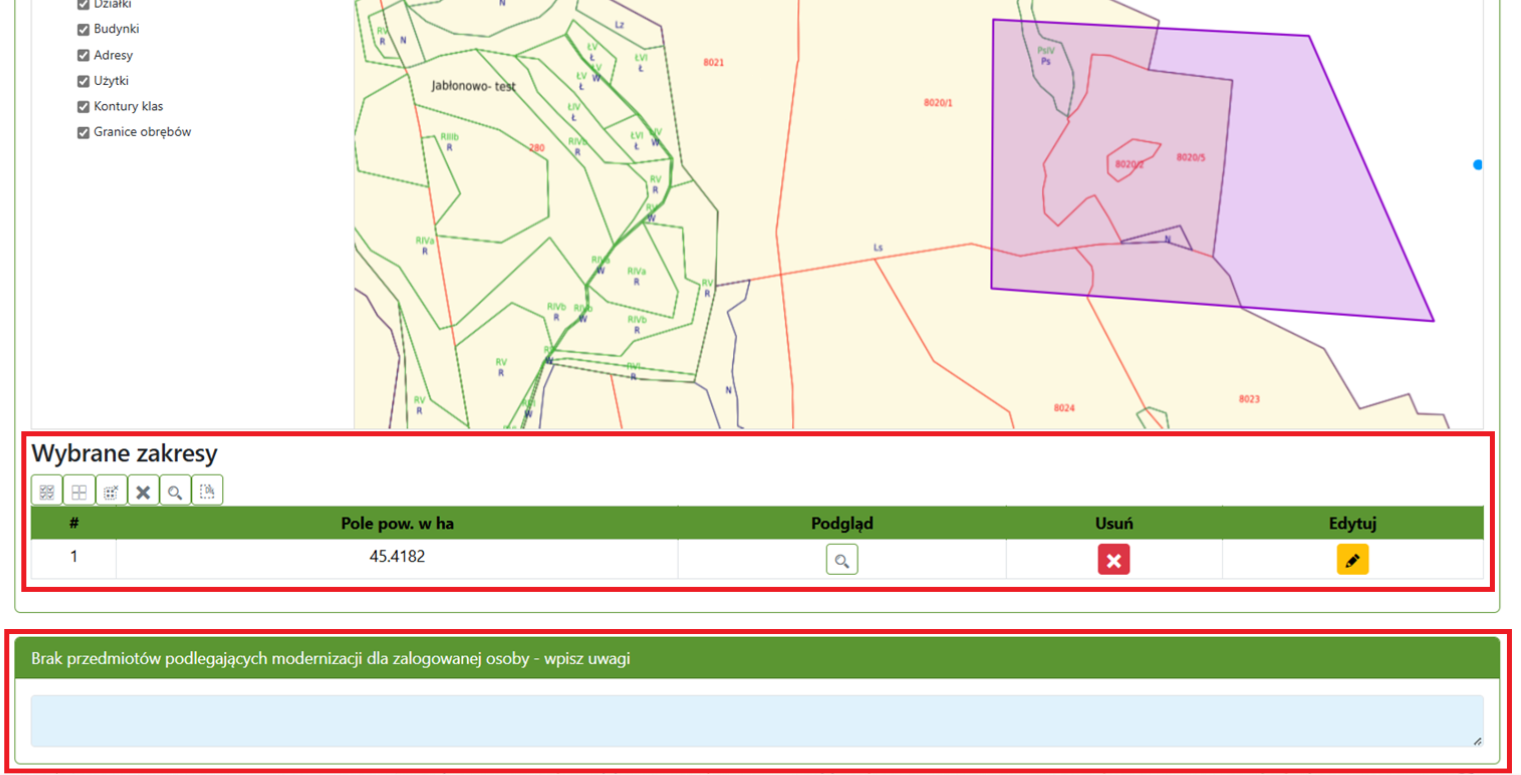
Task: Turn off Granice obrębów layer checkbox
Action: click(84, 132)
